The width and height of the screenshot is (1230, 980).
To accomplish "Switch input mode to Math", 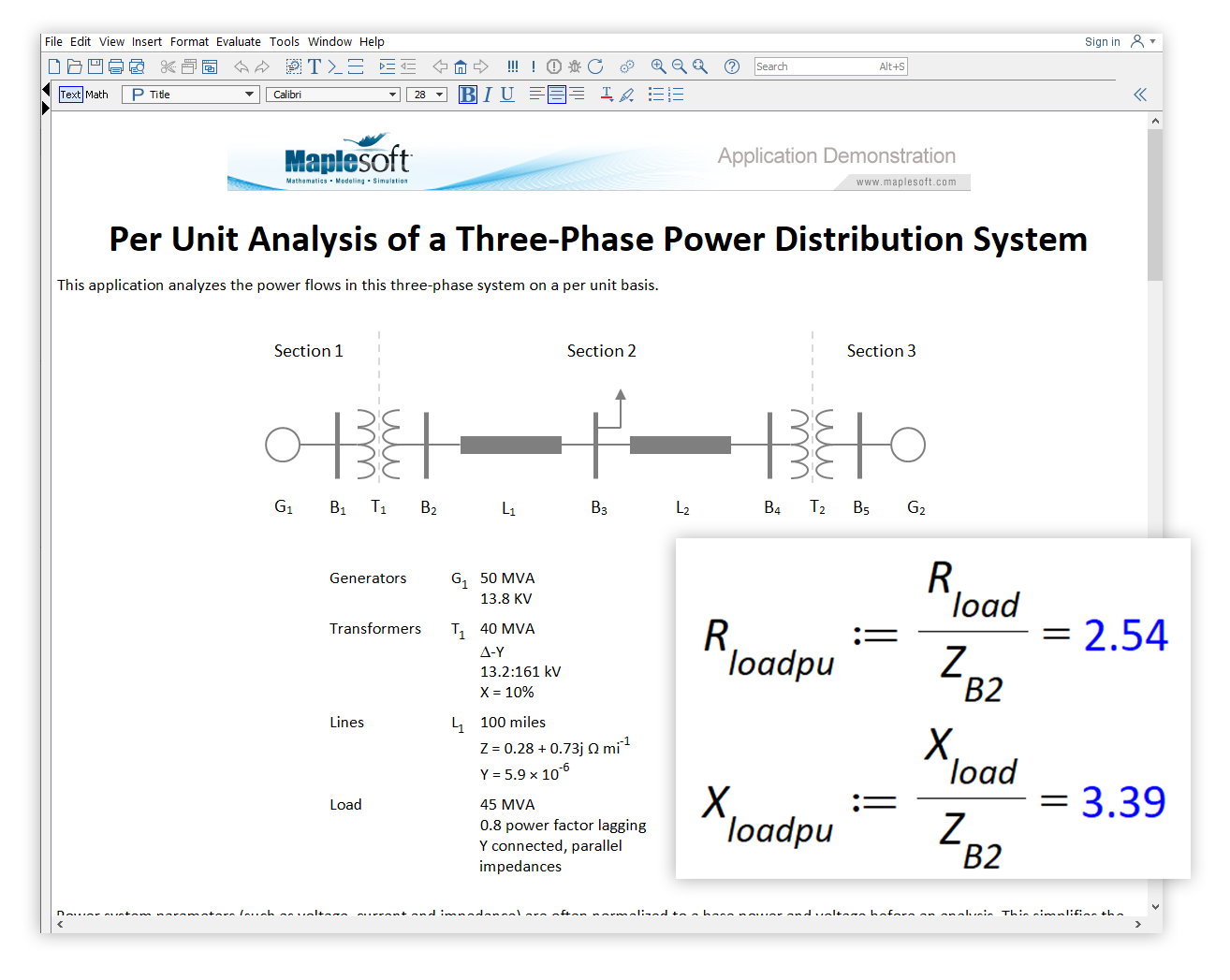I will [97, 95].
